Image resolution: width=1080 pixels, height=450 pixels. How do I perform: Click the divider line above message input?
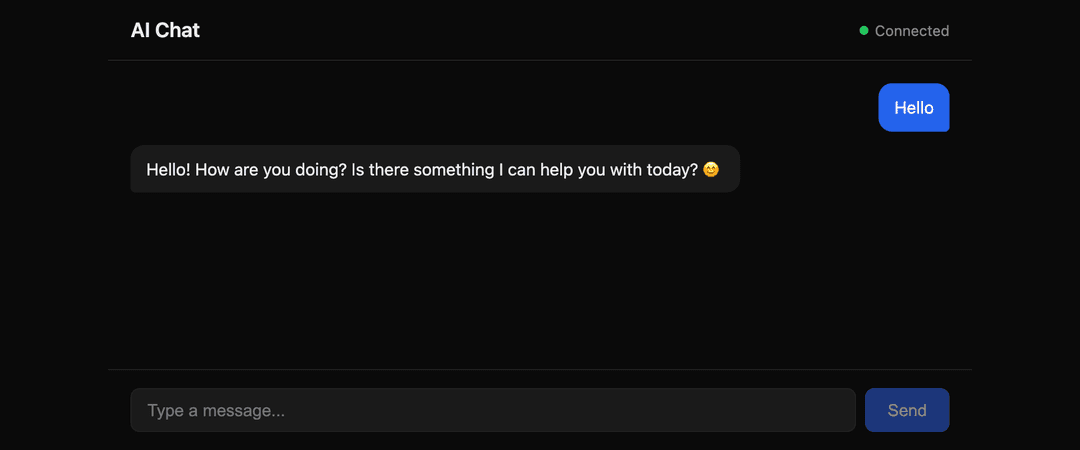540,369
